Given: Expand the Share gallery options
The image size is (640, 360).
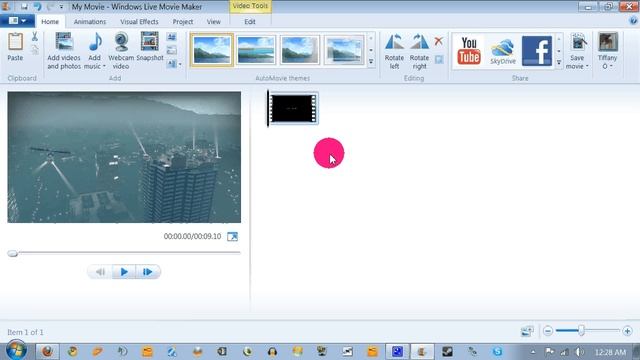Looking at the screenshot, I should (x=559, y=62).
